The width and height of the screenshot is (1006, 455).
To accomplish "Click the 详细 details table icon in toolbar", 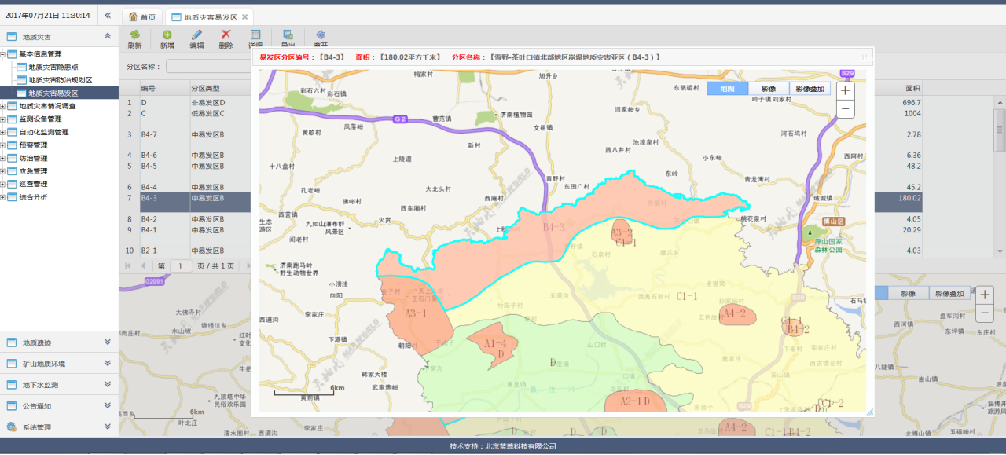I will (255, 35).
